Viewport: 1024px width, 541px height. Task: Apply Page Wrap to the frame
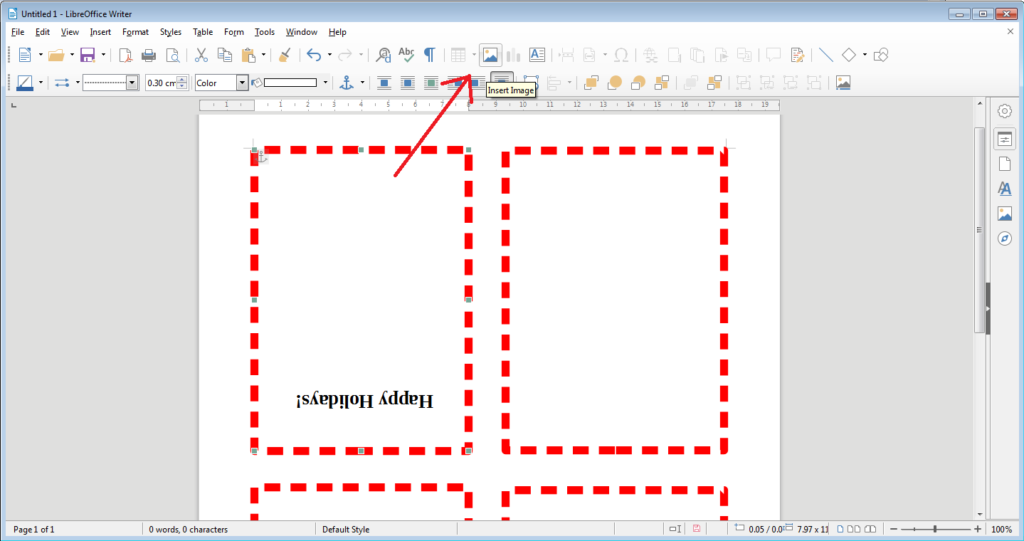click(408, 82)
